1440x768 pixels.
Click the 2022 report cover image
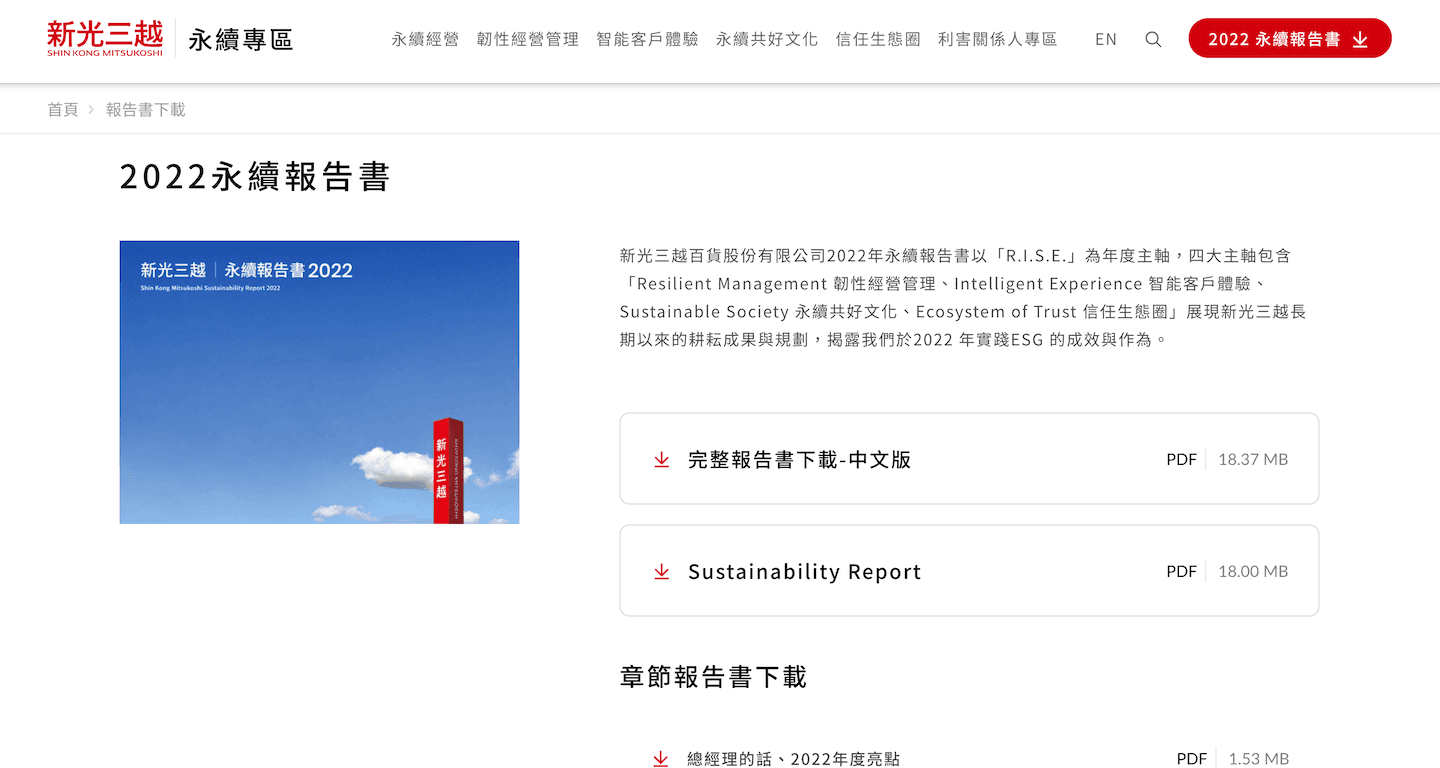tap(319, 382)
